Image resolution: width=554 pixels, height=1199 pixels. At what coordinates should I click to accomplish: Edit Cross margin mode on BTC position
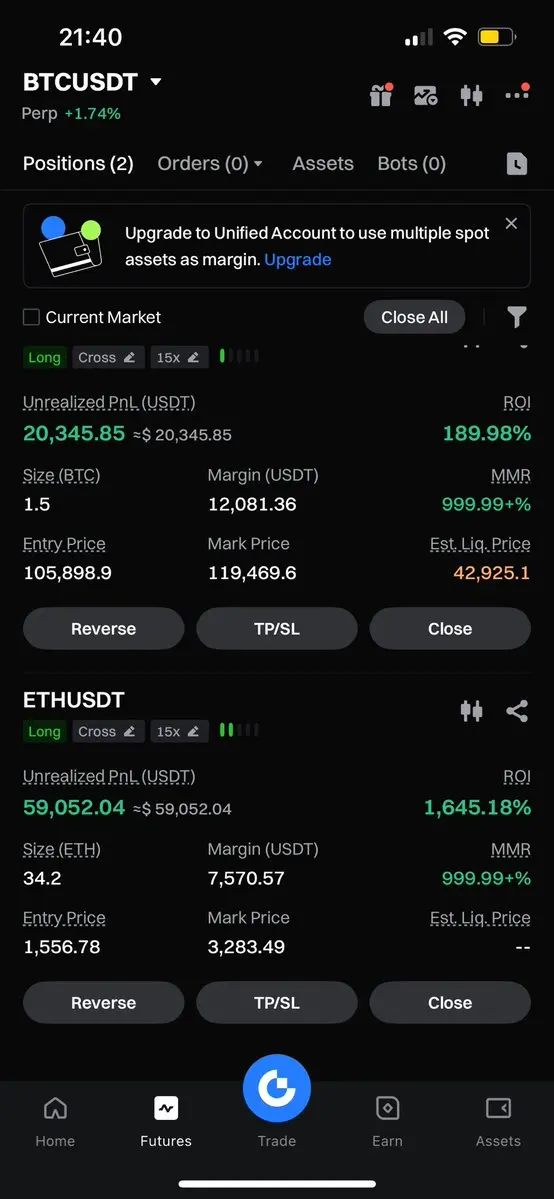(109, 357)
